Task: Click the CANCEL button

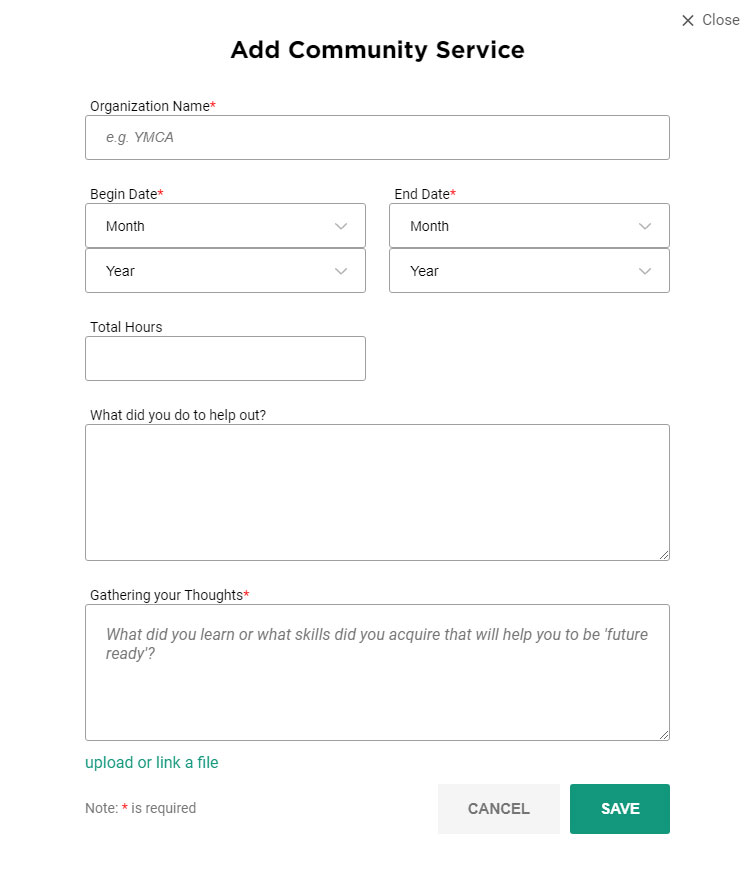Action: [498, 808]
